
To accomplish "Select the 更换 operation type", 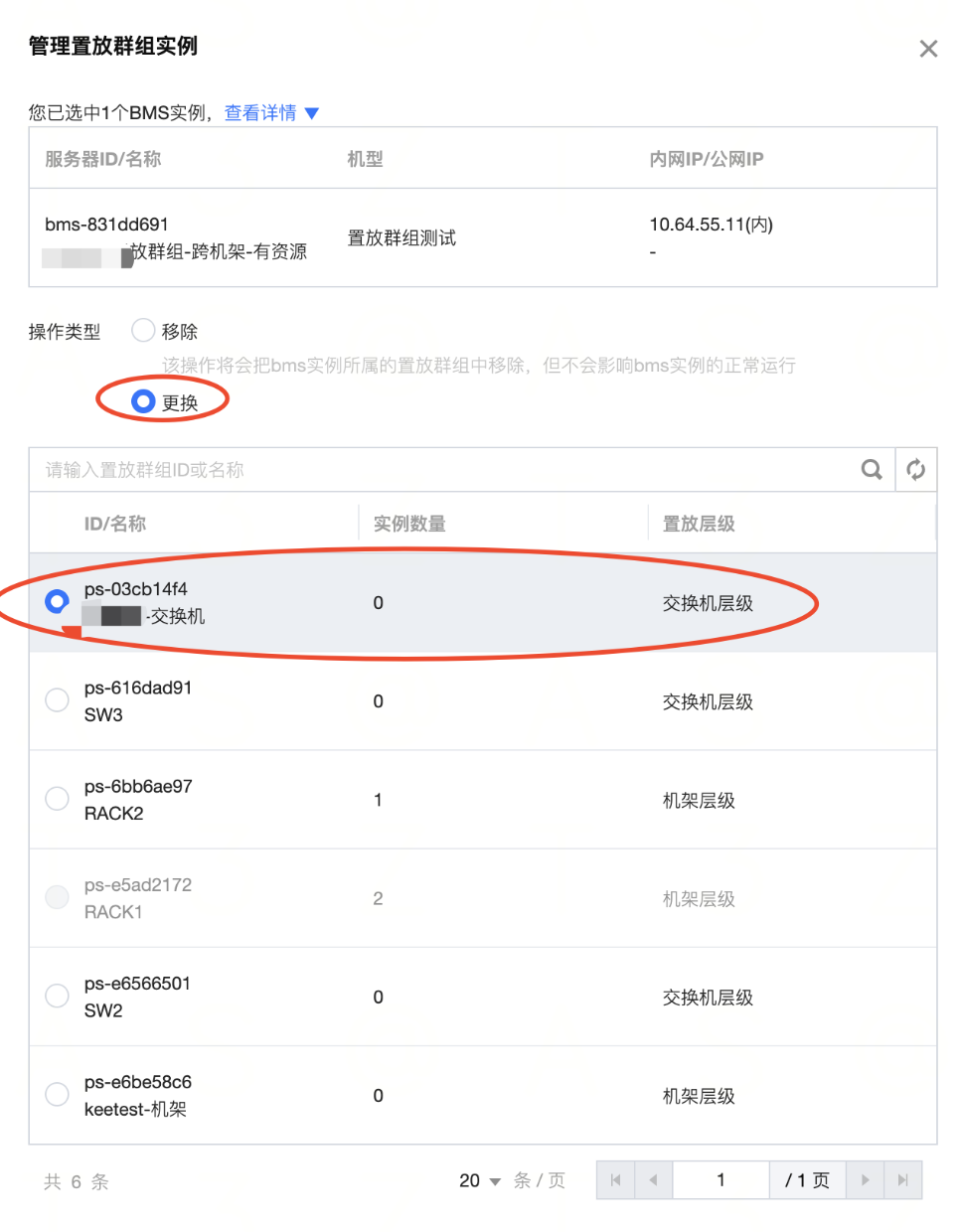I will (x=144, y=401).
